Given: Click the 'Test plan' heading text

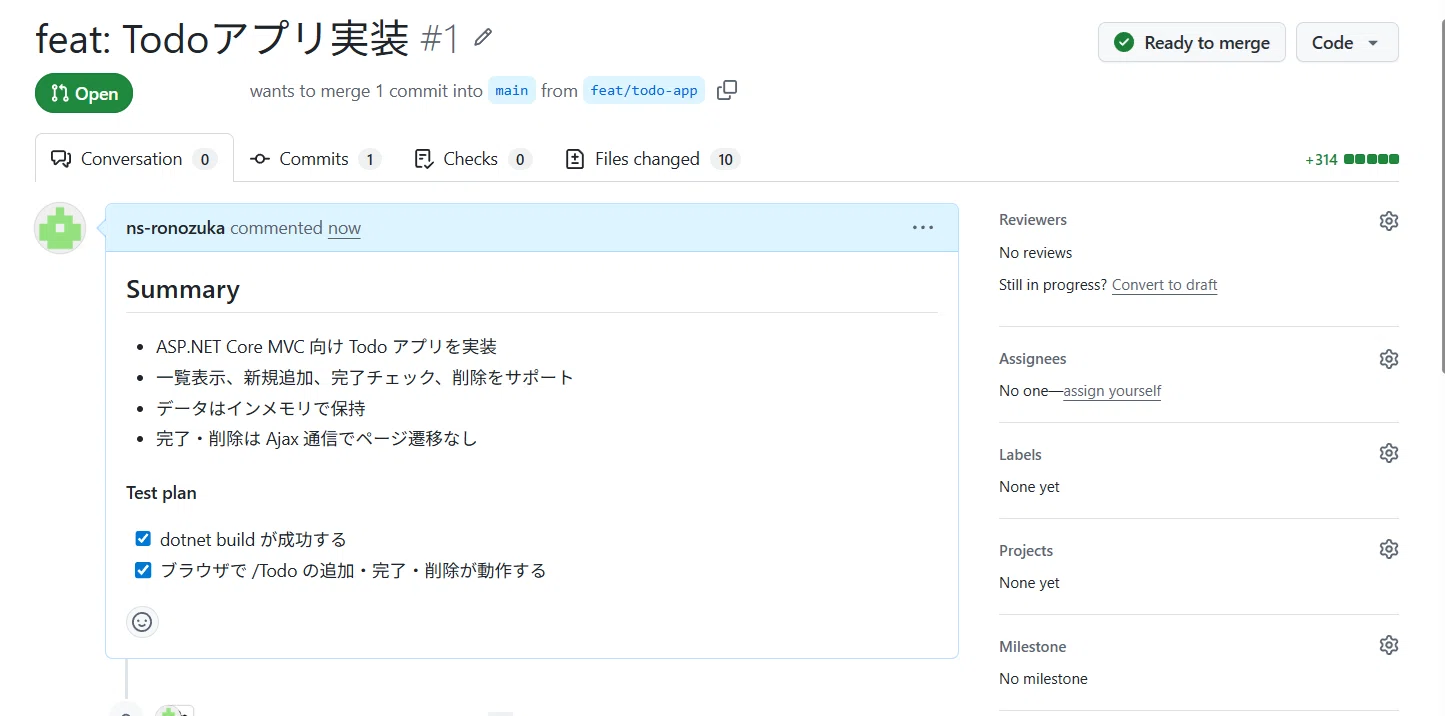Looking at the screenshot, I should pyautogui.click(x=161, y=493).
